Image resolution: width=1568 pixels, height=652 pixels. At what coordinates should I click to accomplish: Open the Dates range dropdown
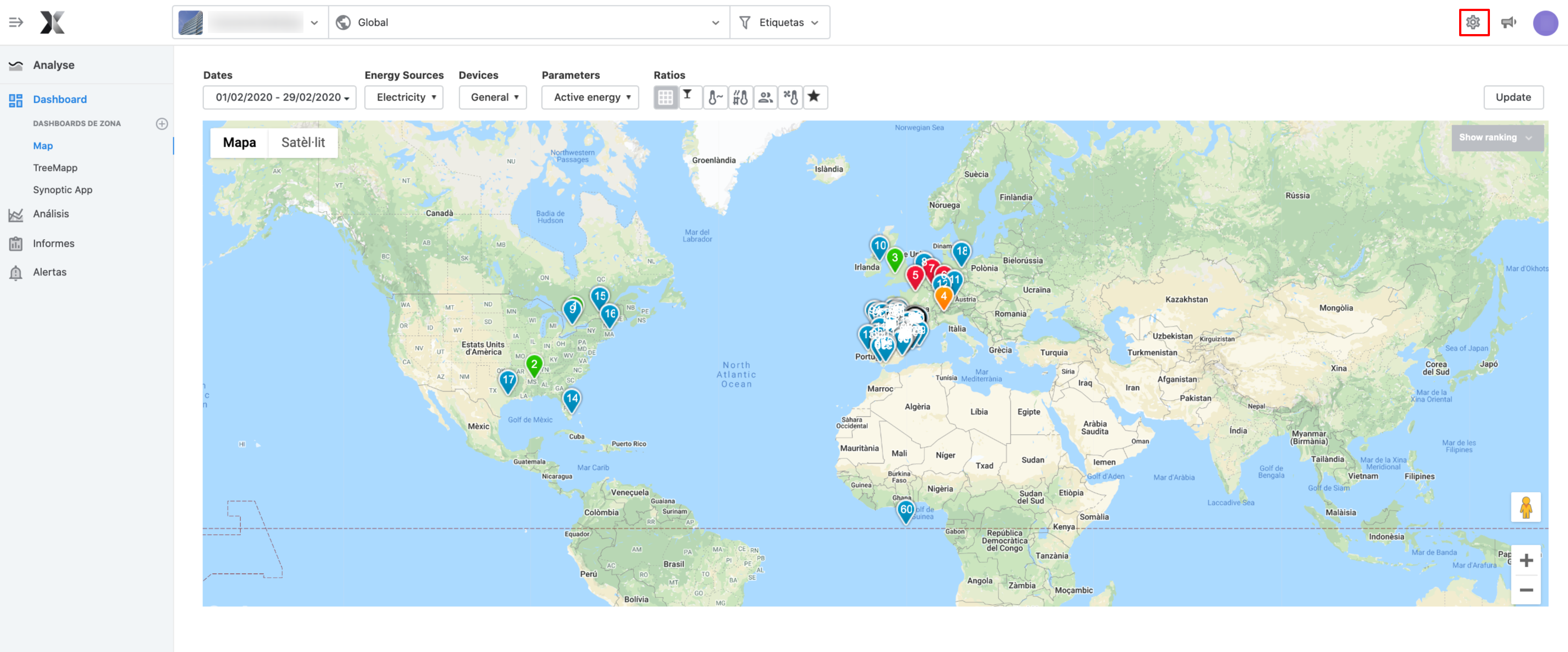(279, 97)
